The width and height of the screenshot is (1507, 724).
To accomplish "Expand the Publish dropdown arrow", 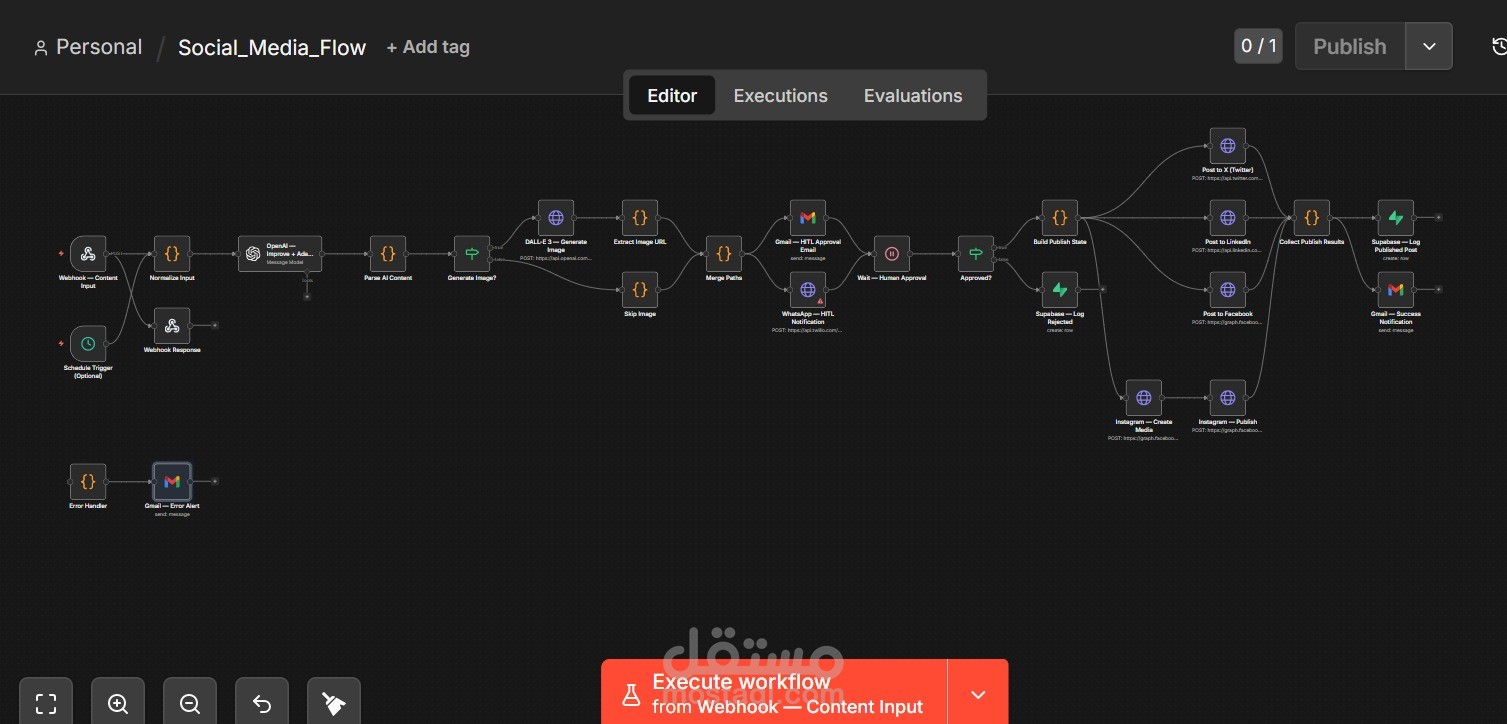I will pos(1428,46).
